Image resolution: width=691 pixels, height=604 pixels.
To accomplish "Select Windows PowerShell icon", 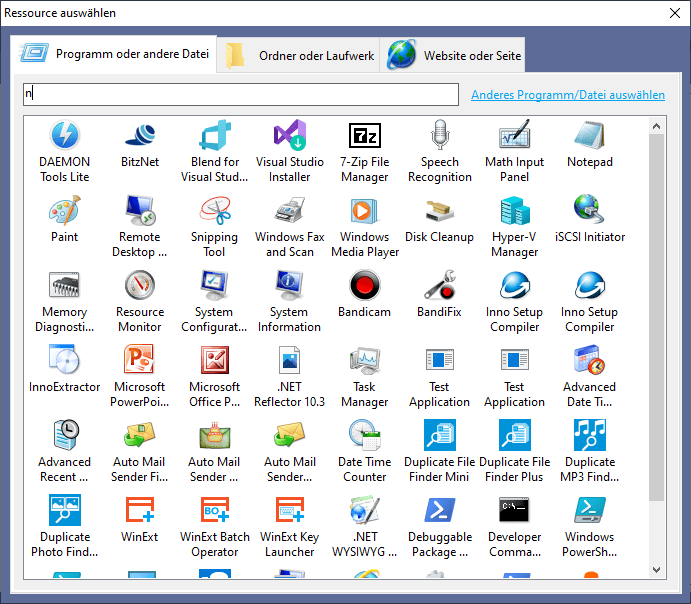I will pyautogui.click(x=589, y=510).
